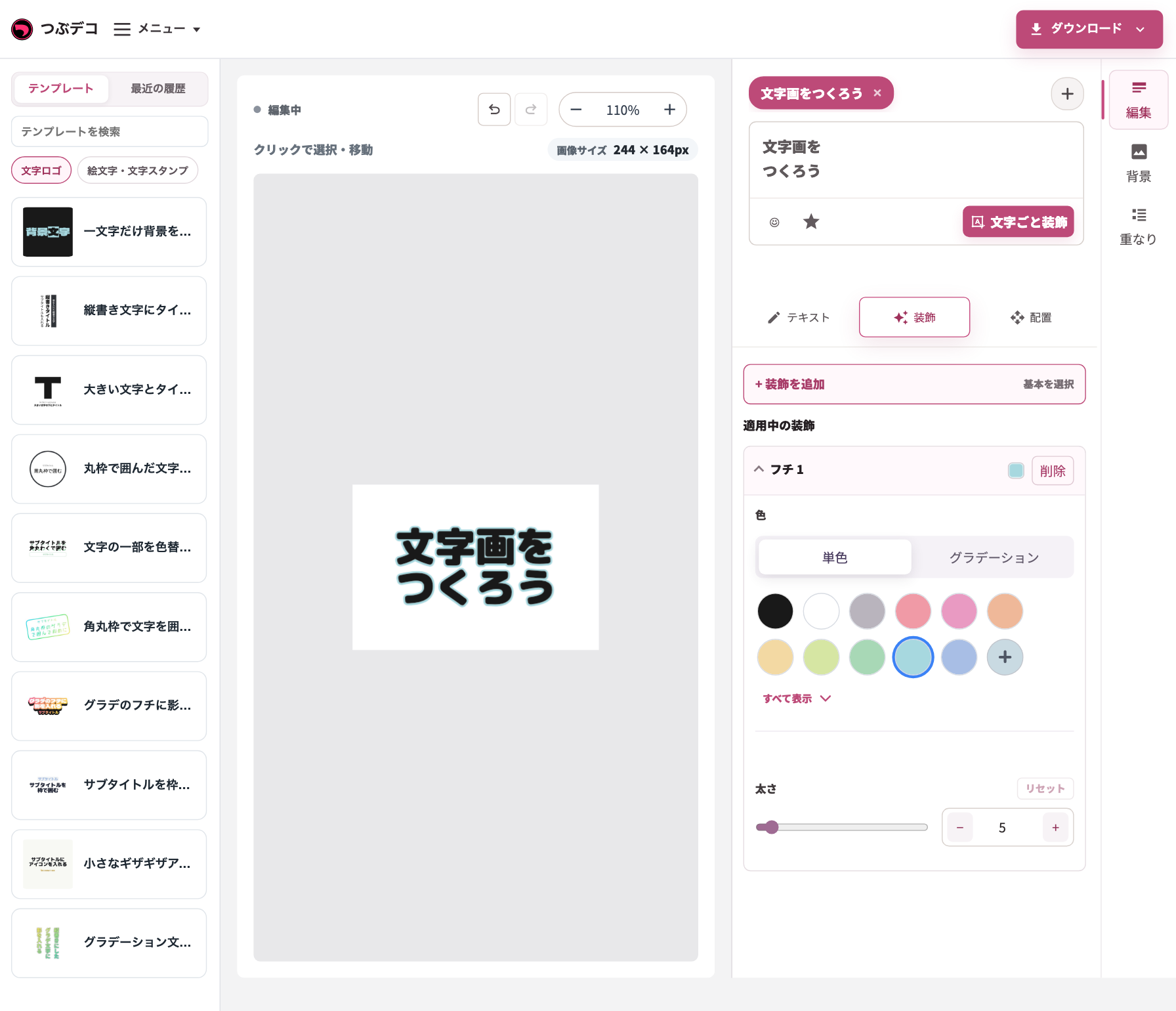This screenshot has width=1176, height=1011.
Task: Expand すべて表示 to show all colors
Action: click(x=797, y=699)
